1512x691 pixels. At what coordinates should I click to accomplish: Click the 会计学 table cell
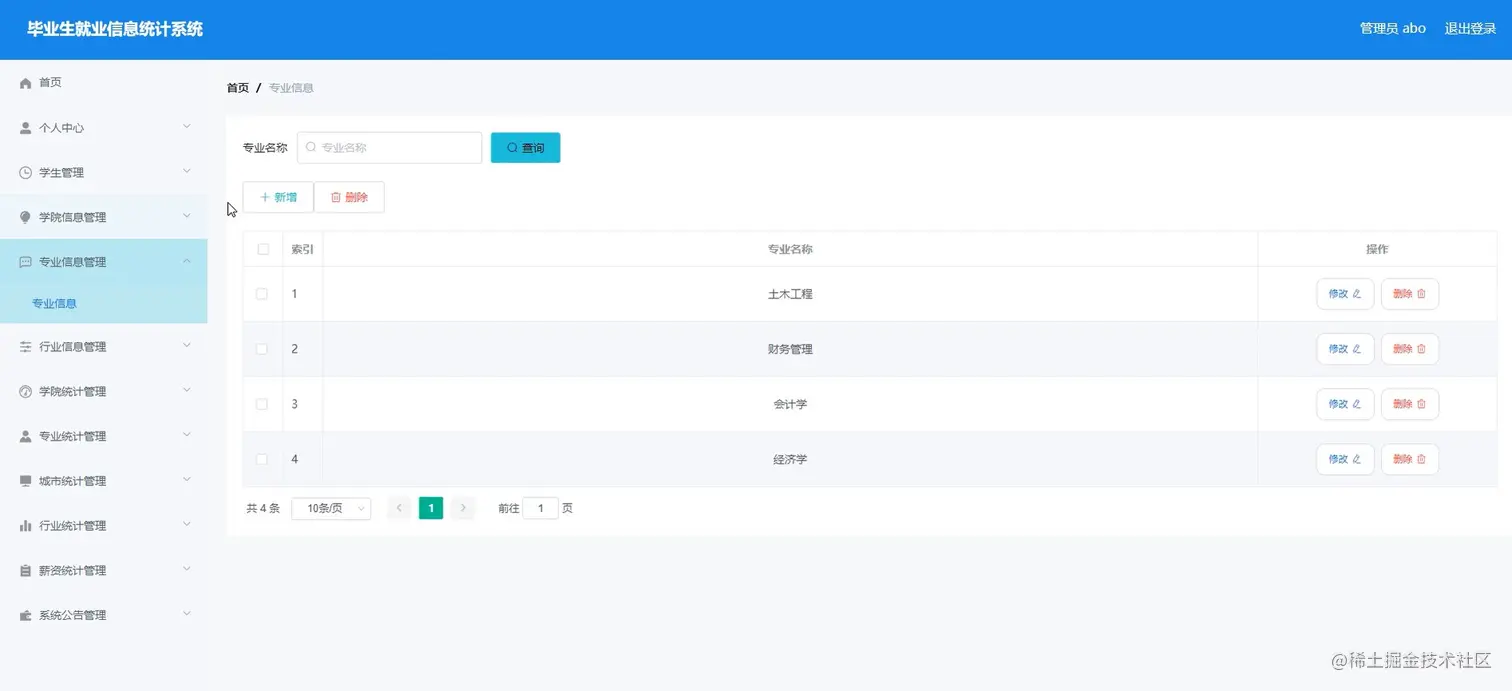coord(790,404)
